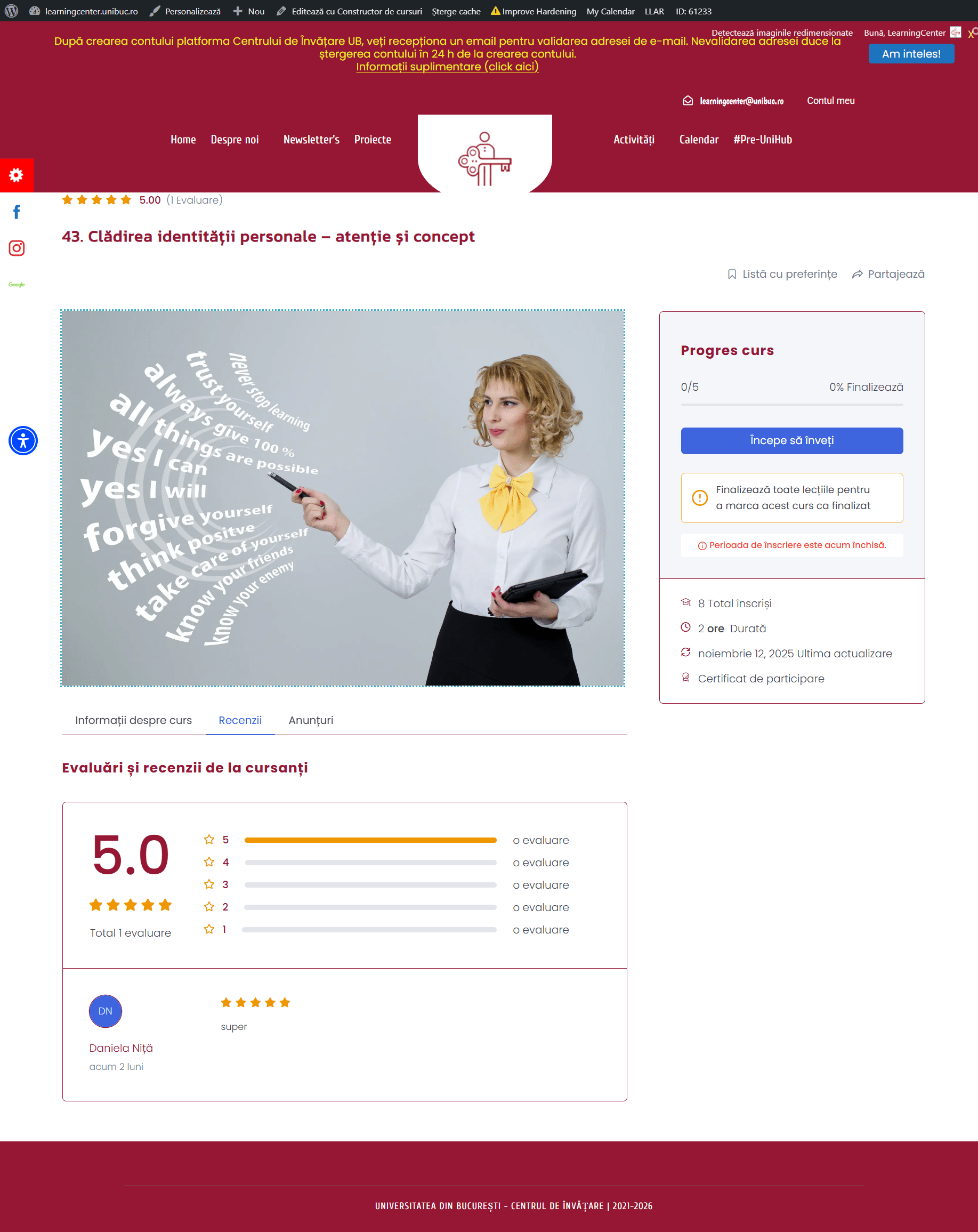Open the red settings gear panel
The image size is (978, 1232).
[17, 175]
